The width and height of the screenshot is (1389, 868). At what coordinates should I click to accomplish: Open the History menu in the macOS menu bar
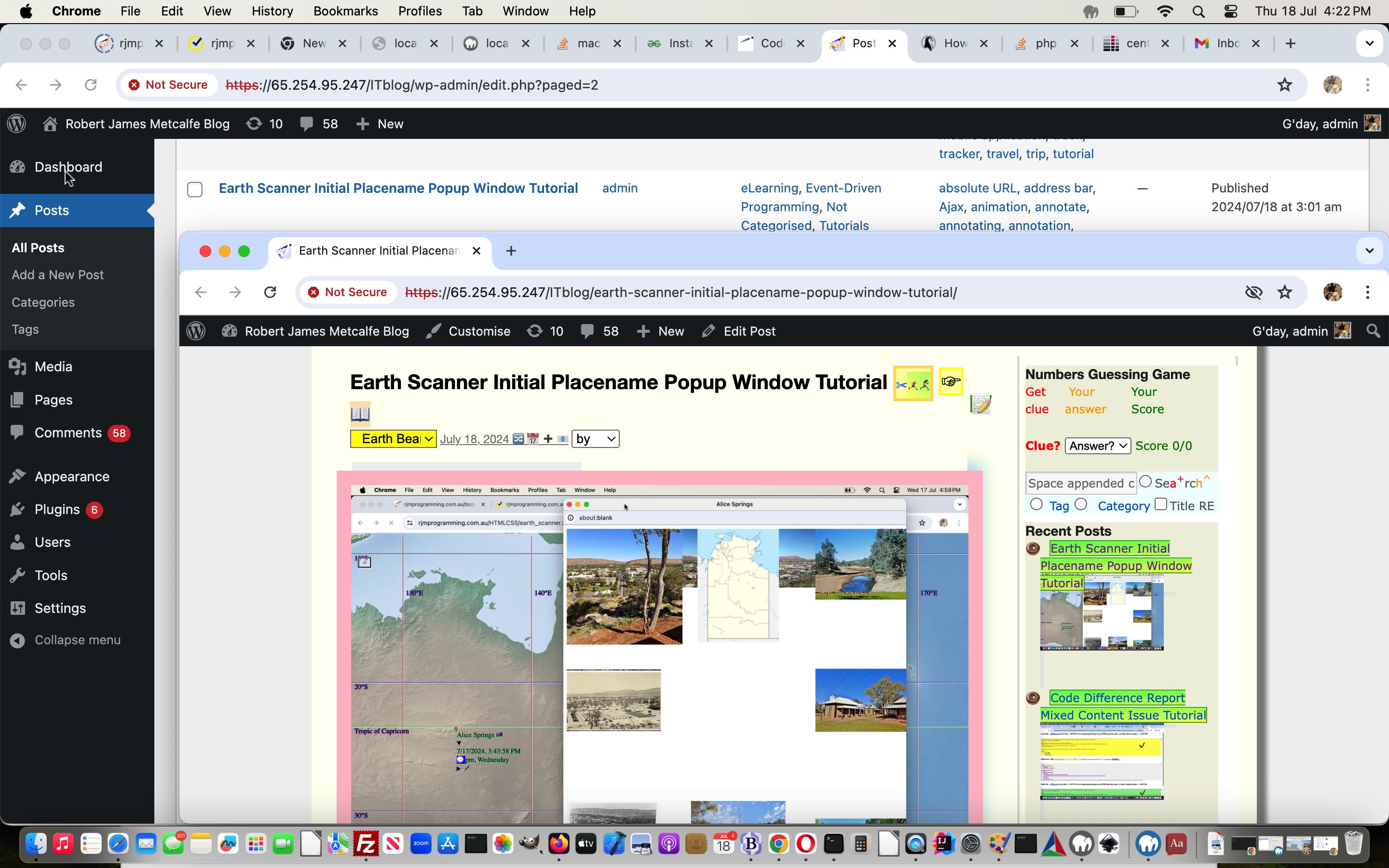[x=272, y=11]
